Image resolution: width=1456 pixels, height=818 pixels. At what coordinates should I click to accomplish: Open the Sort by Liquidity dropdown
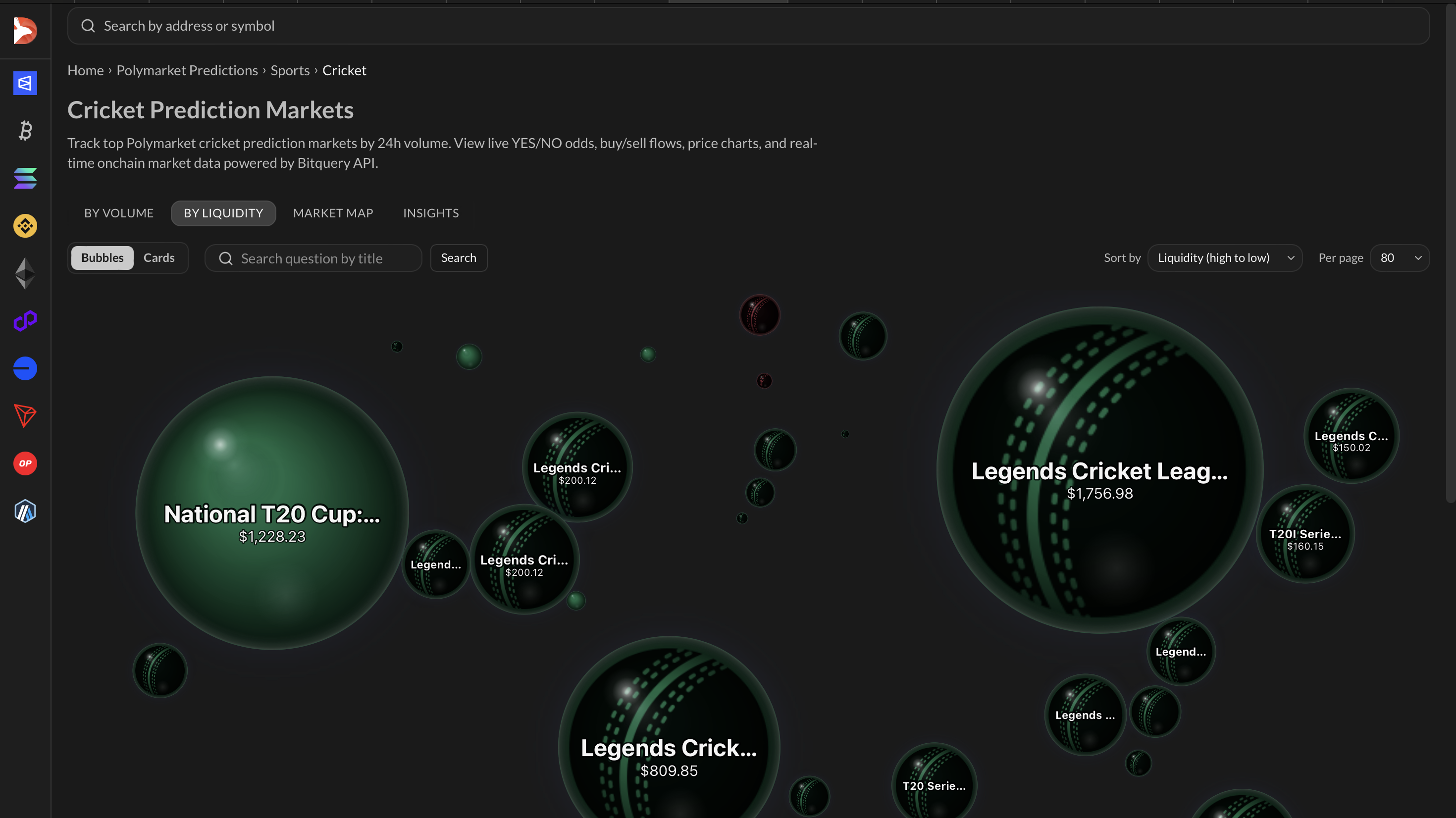click(1224, 258)
